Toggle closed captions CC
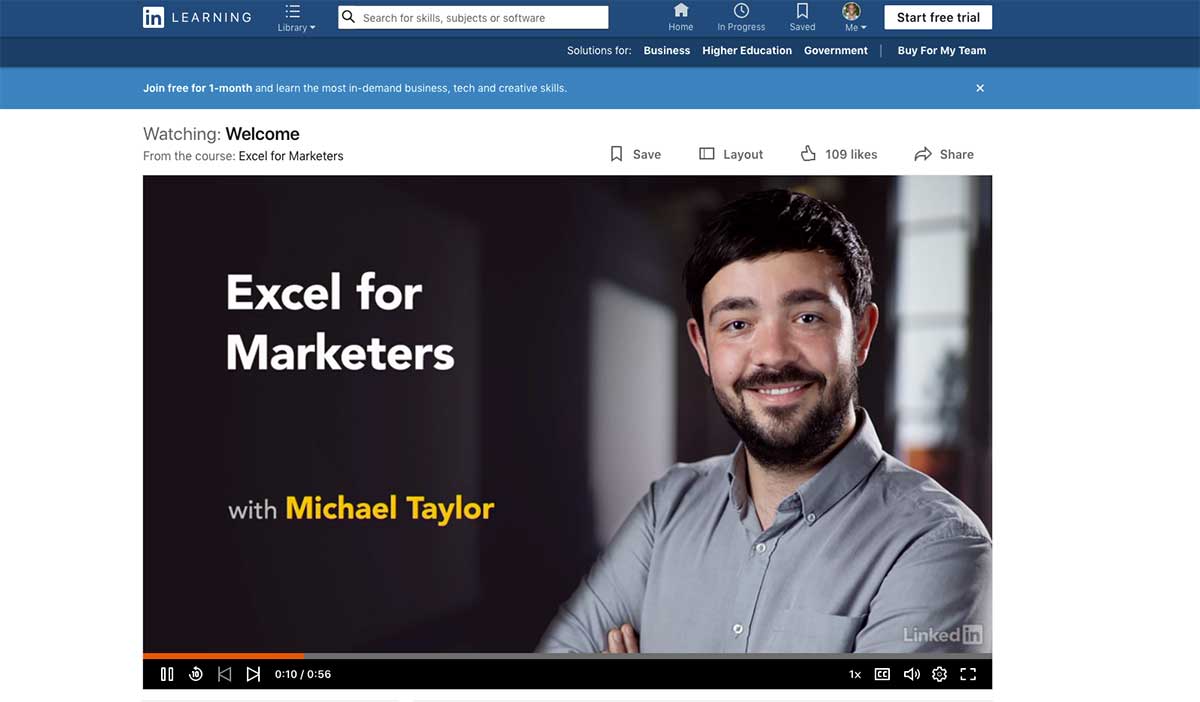This screenshot has height=702, width=1200. 882,674
